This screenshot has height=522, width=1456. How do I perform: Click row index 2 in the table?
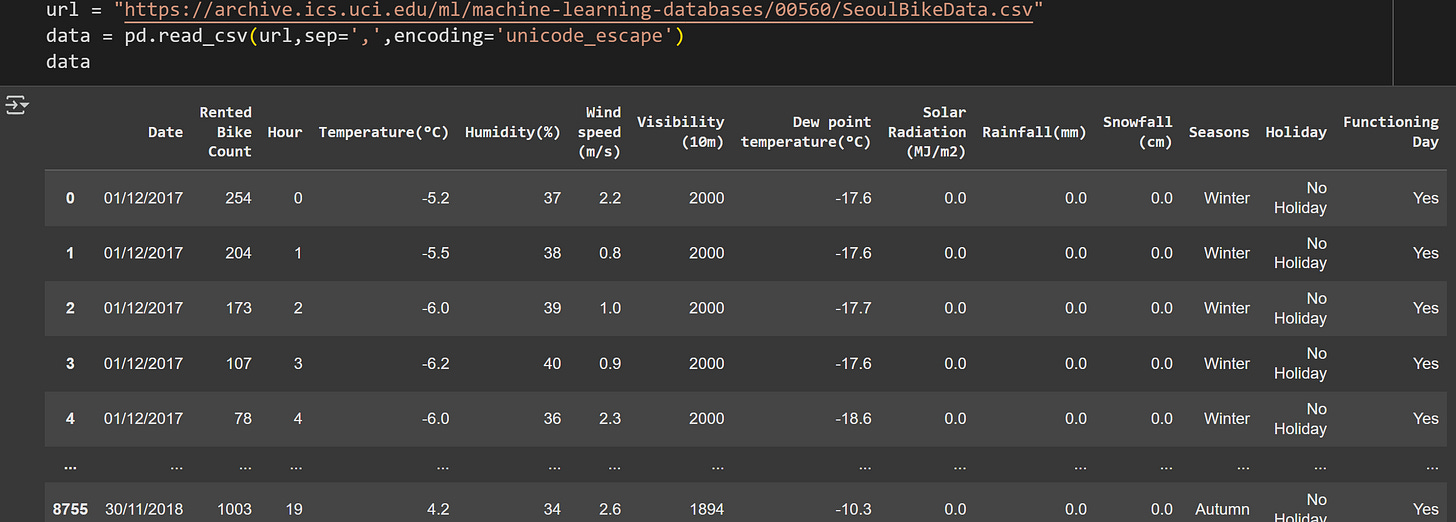tap(70, 308)
